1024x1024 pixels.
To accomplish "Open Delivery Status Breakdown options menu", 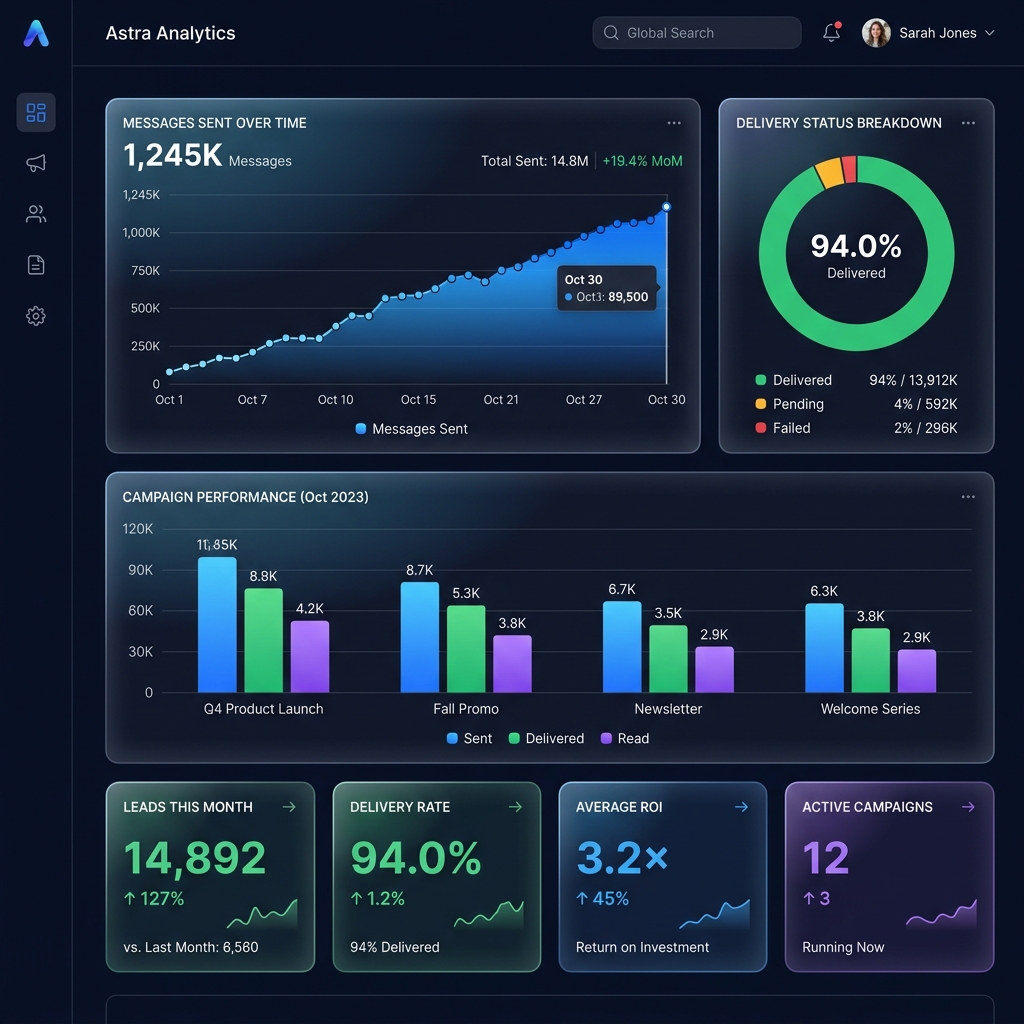I will pyautogui.click(x=968, y=123).
